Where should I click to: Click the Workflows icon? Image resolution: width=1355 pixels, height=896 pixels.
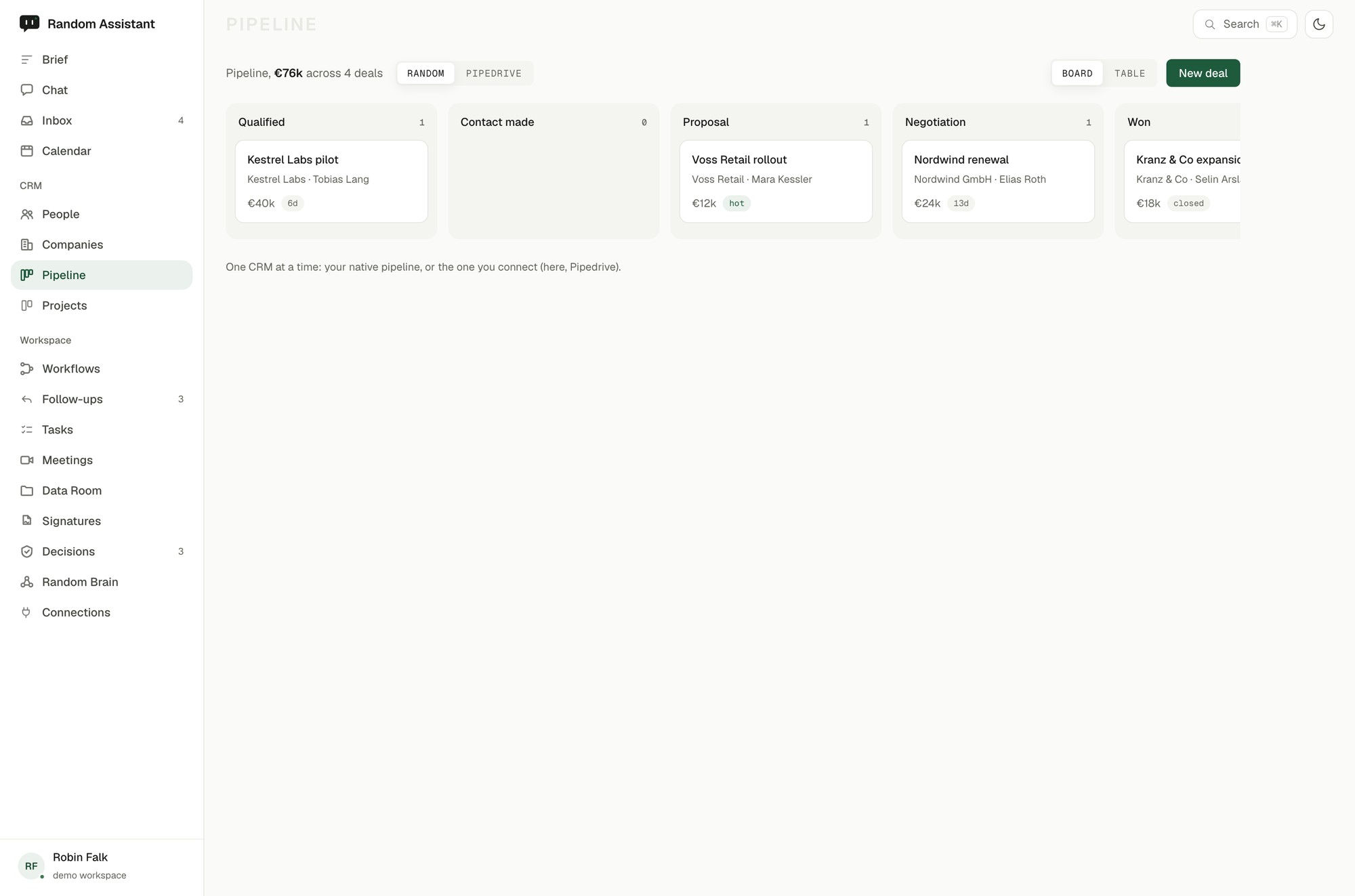click(x=26, y=368)
